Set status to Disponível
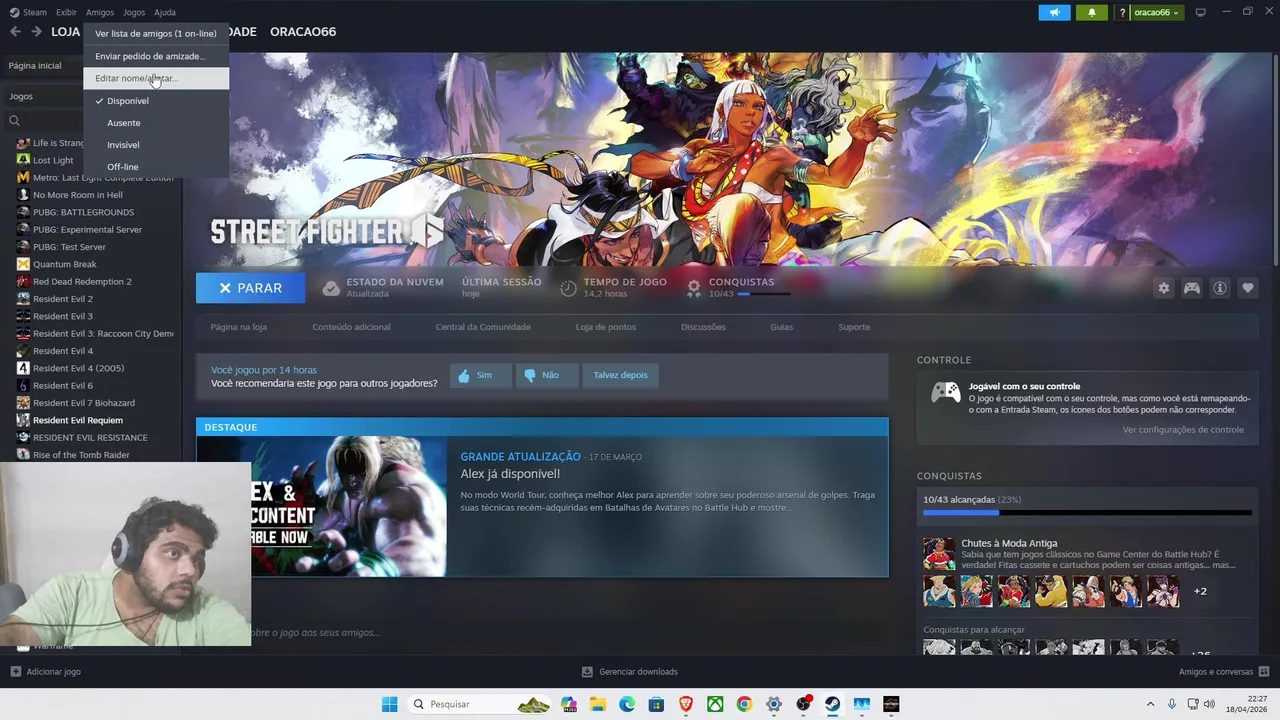This screenshot has width=1280, height=720. coord(156,101)
